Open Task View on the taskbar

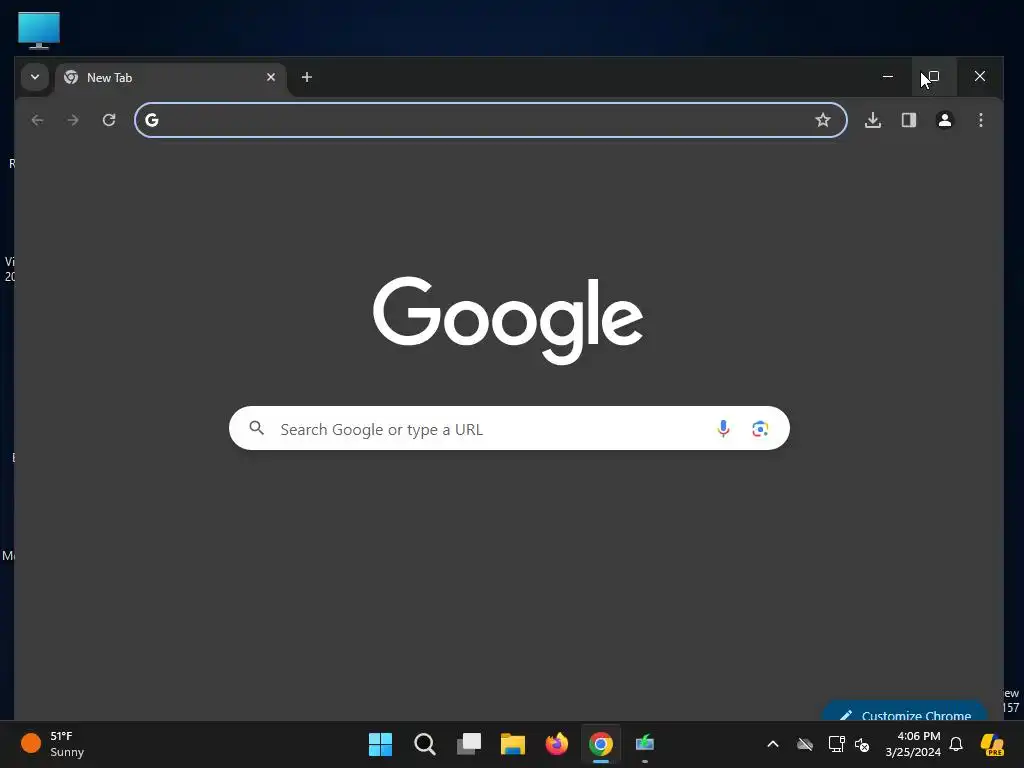469,744
